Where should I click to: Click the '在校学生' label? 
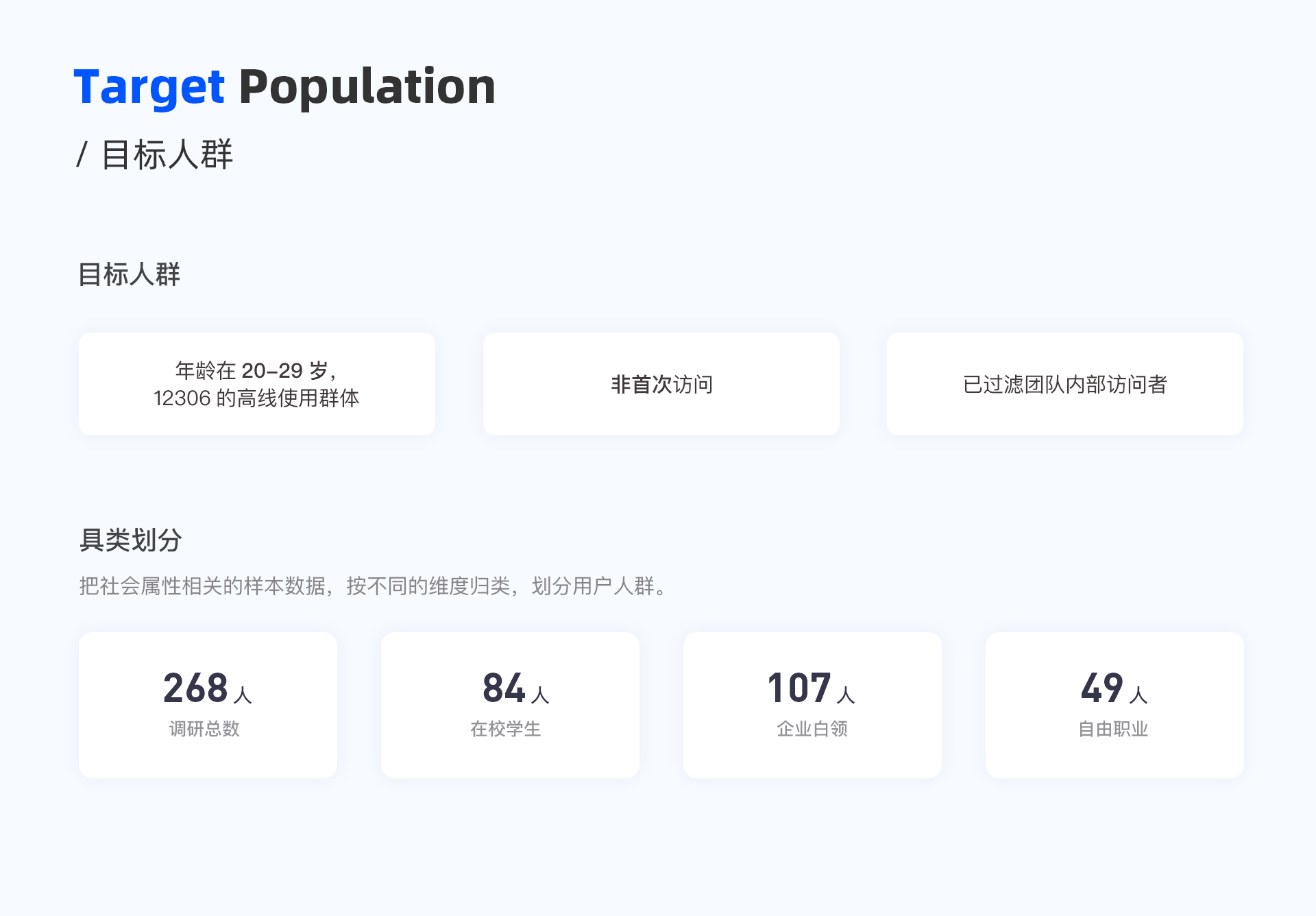[x=506, y=729]
